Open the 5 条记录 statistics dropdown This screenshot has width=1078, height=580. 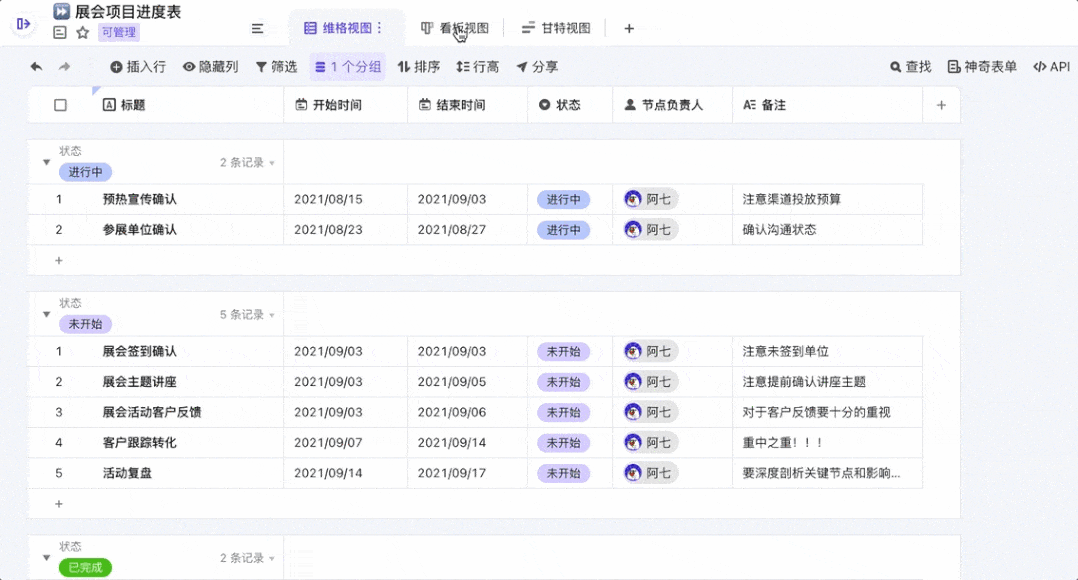(247, 315)
